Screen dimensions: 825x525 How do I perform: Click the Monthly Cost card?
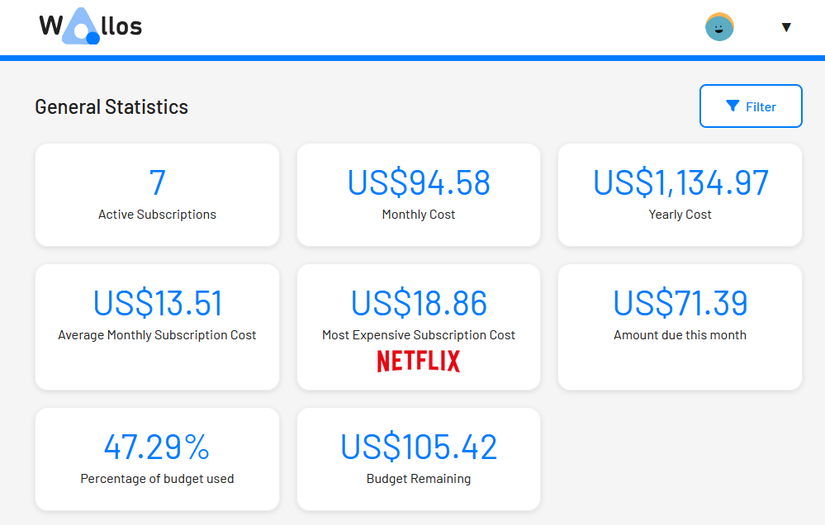(x=418, y=195)
